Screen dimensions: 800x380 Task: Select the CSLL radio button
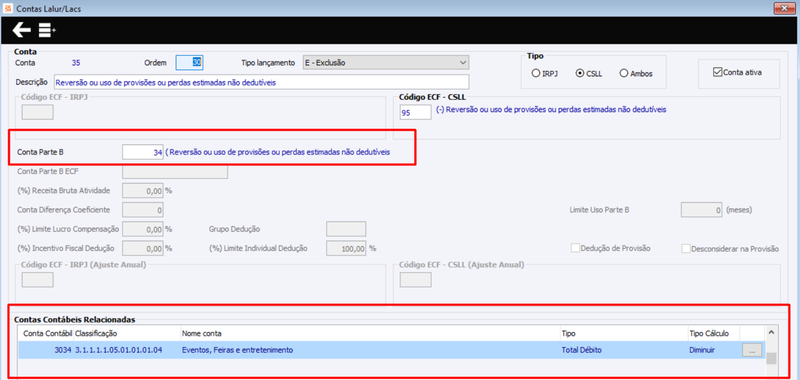579,73
